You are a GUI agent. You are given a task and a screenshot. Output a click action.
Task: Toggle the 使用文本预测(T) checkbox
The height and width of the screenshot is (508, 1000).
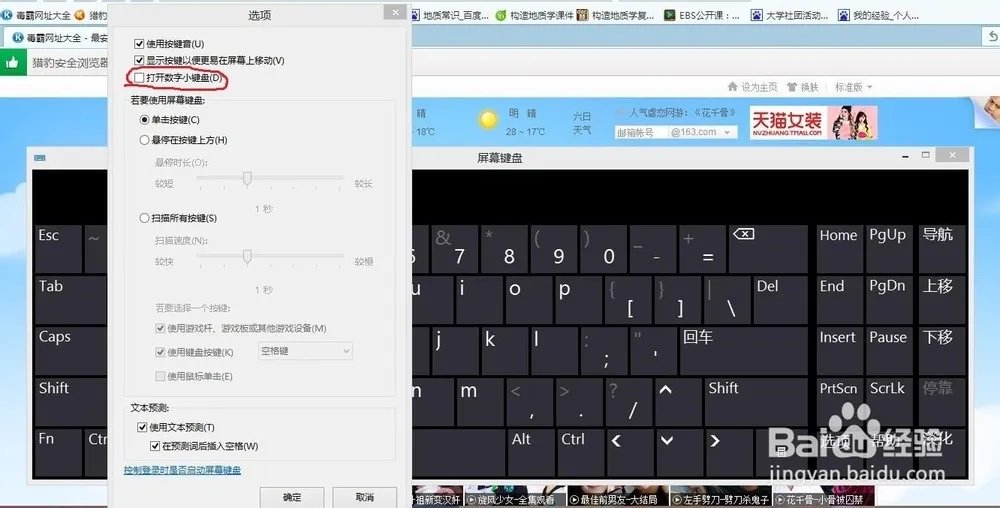[142, 427]
